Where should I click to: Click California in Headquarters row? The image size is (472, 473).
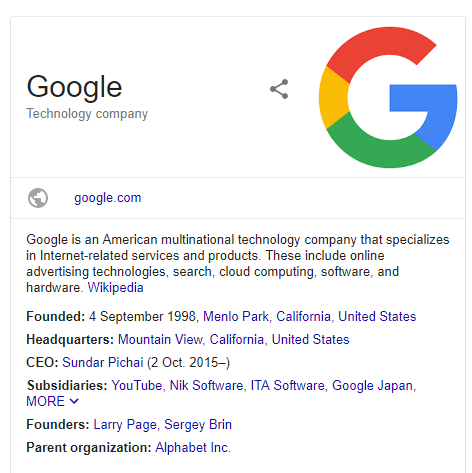[x=237, y=339]
